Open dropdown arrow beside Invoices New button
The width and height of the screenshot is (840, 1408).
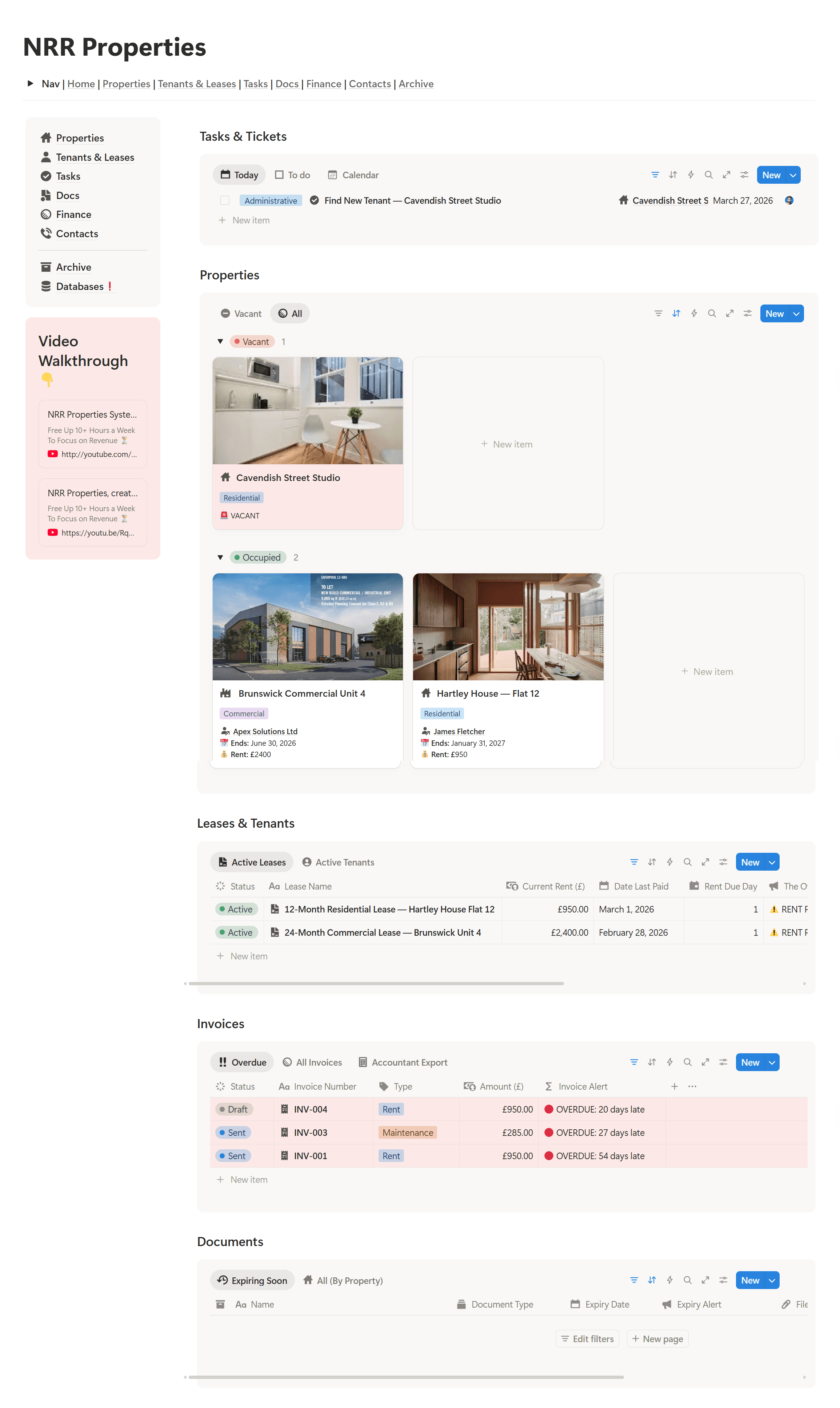point(772,1063)
